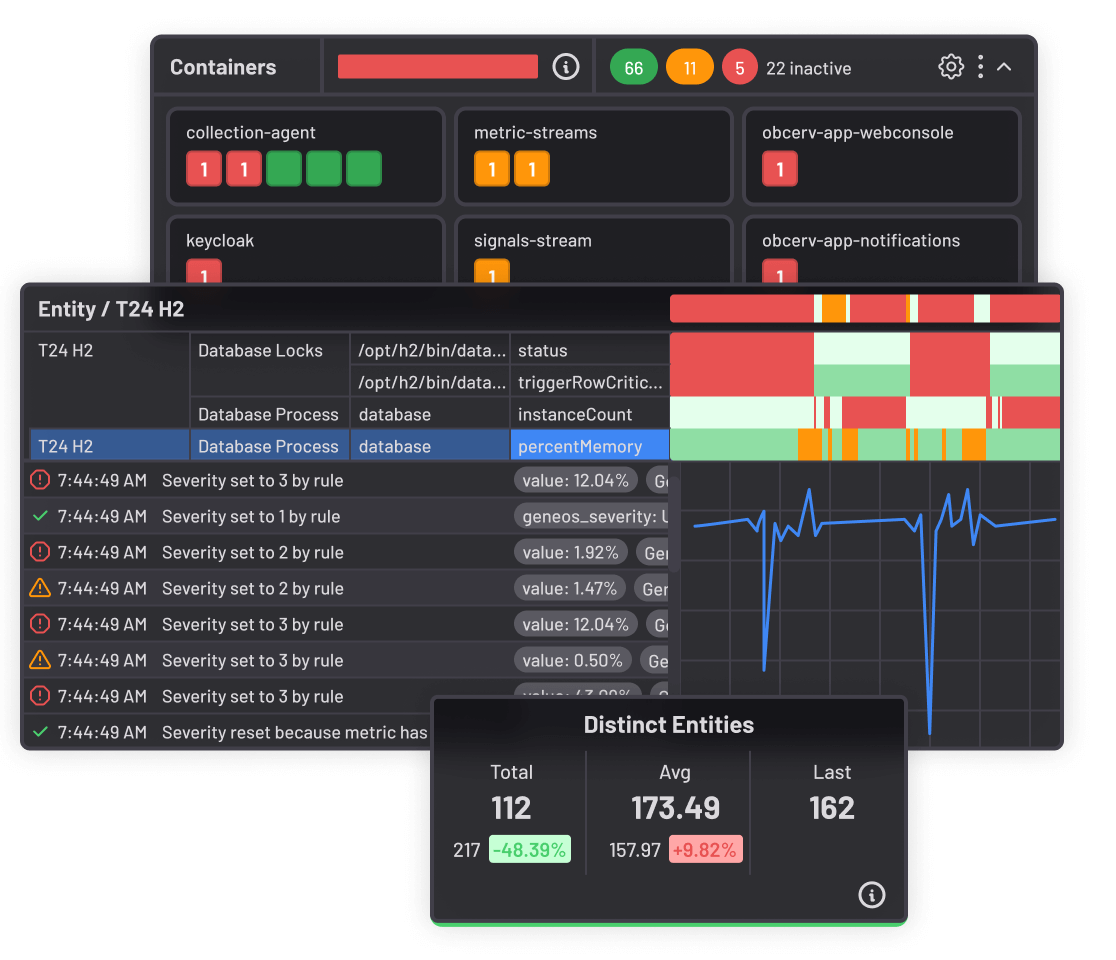Image resolution: width=1116 pixels, height=960 pixels.
Task: Click the 22 inactive label
Action: click(808, 69)
